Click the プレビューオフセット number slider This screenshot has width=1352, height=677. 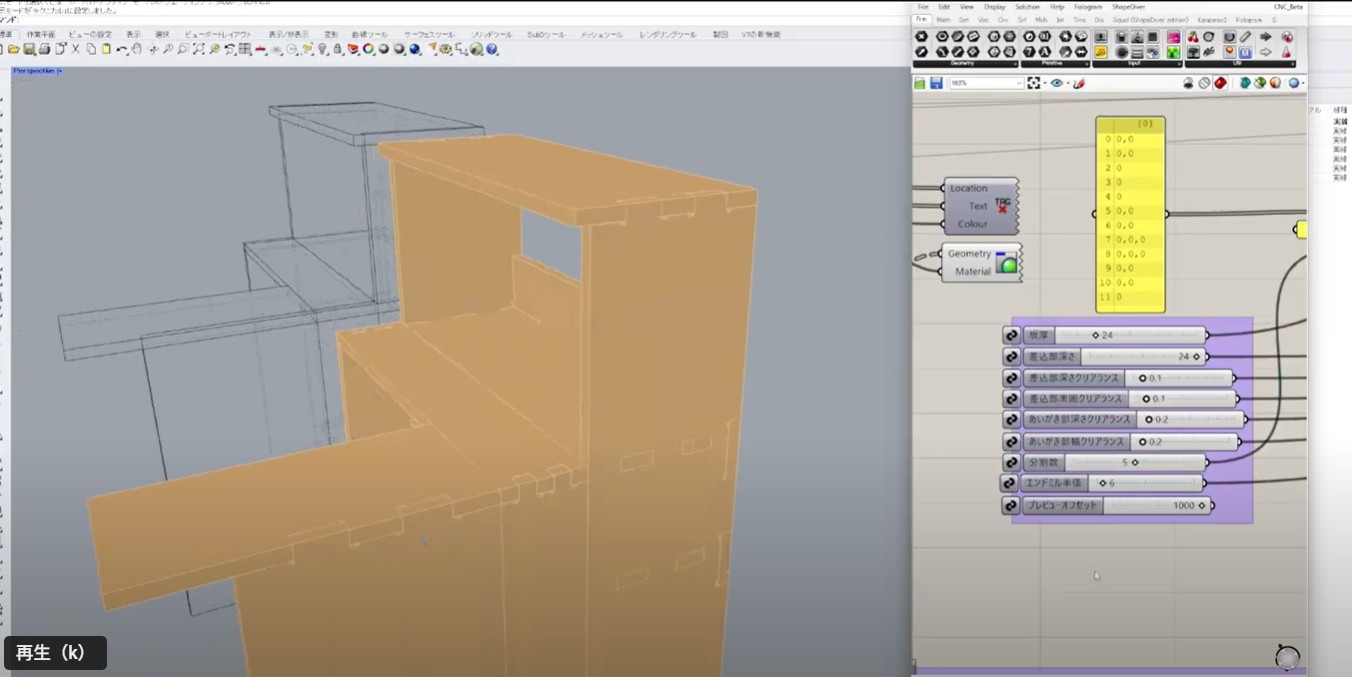[1116, 505]
